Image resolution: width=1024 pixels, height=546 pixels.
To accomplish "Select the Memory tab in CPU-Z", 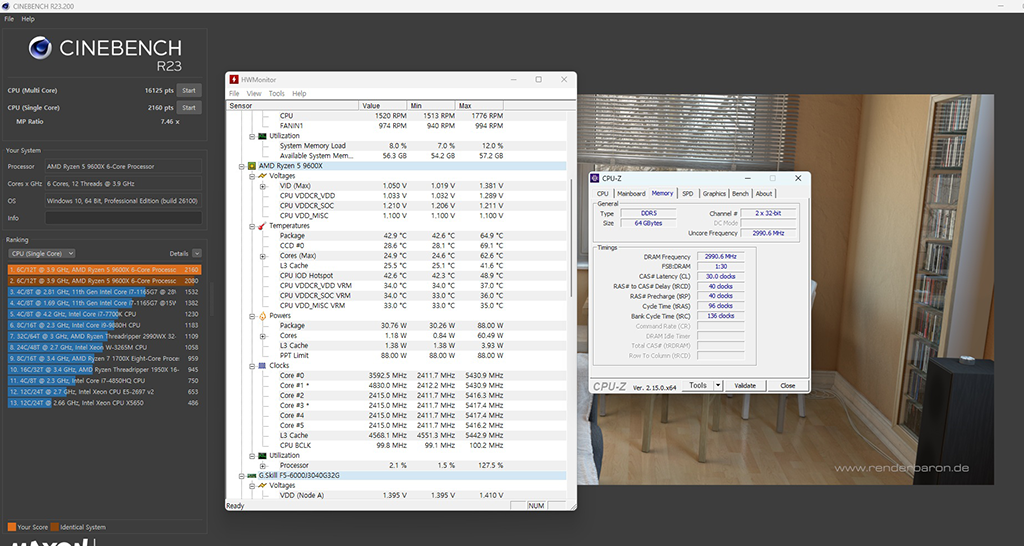I will [x=662, y=193].
